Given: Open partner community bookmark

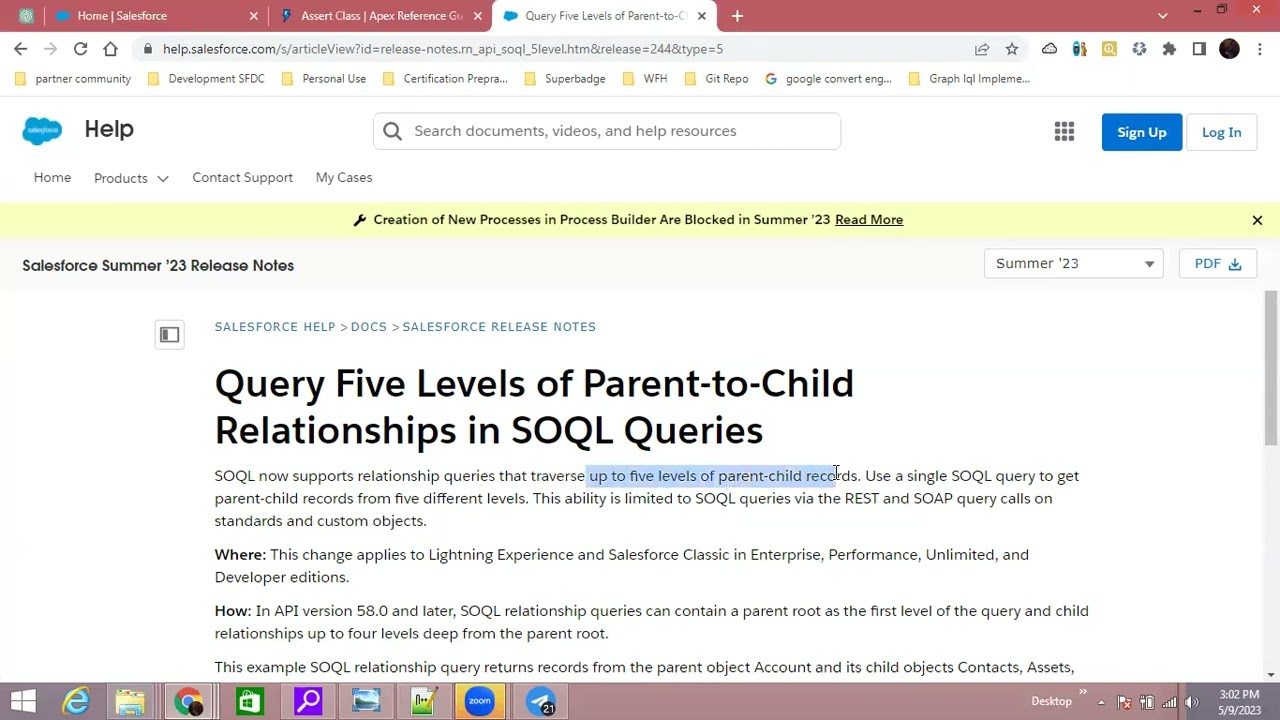Looking at the screenshot, I should tap(73, 79).
